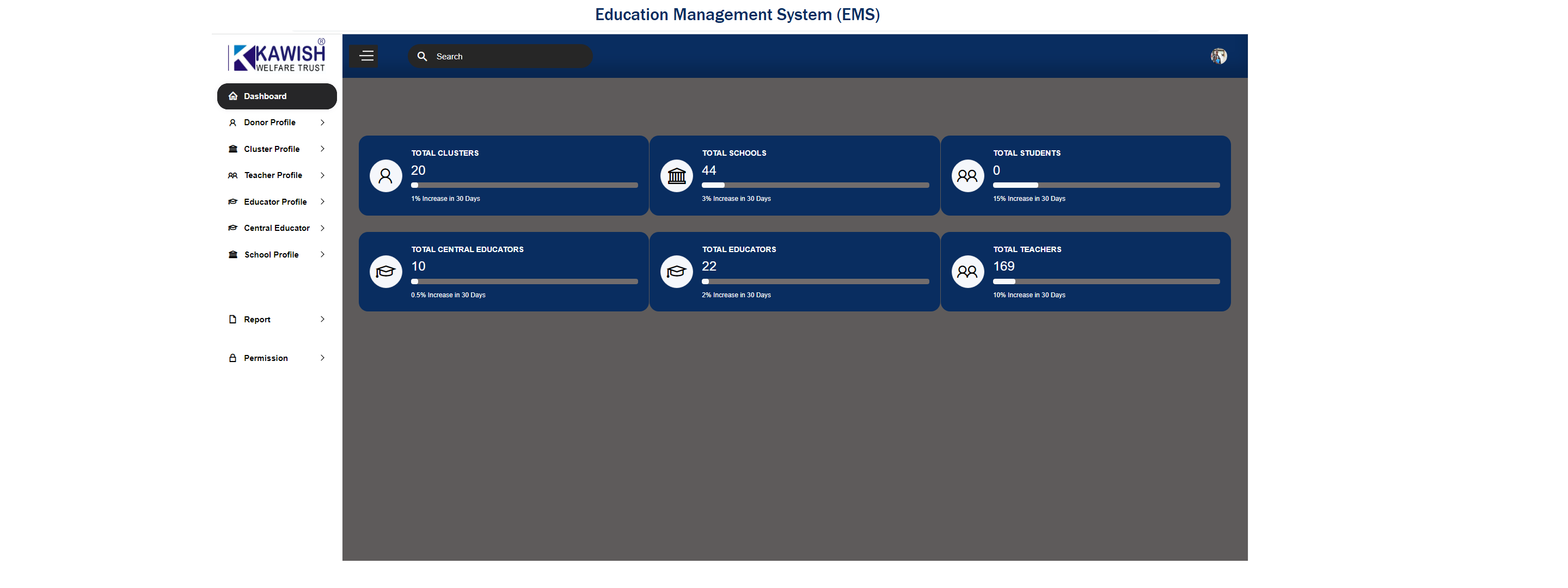Click the students count 0
The image size is (1568, 588).
tap(996, 170)
